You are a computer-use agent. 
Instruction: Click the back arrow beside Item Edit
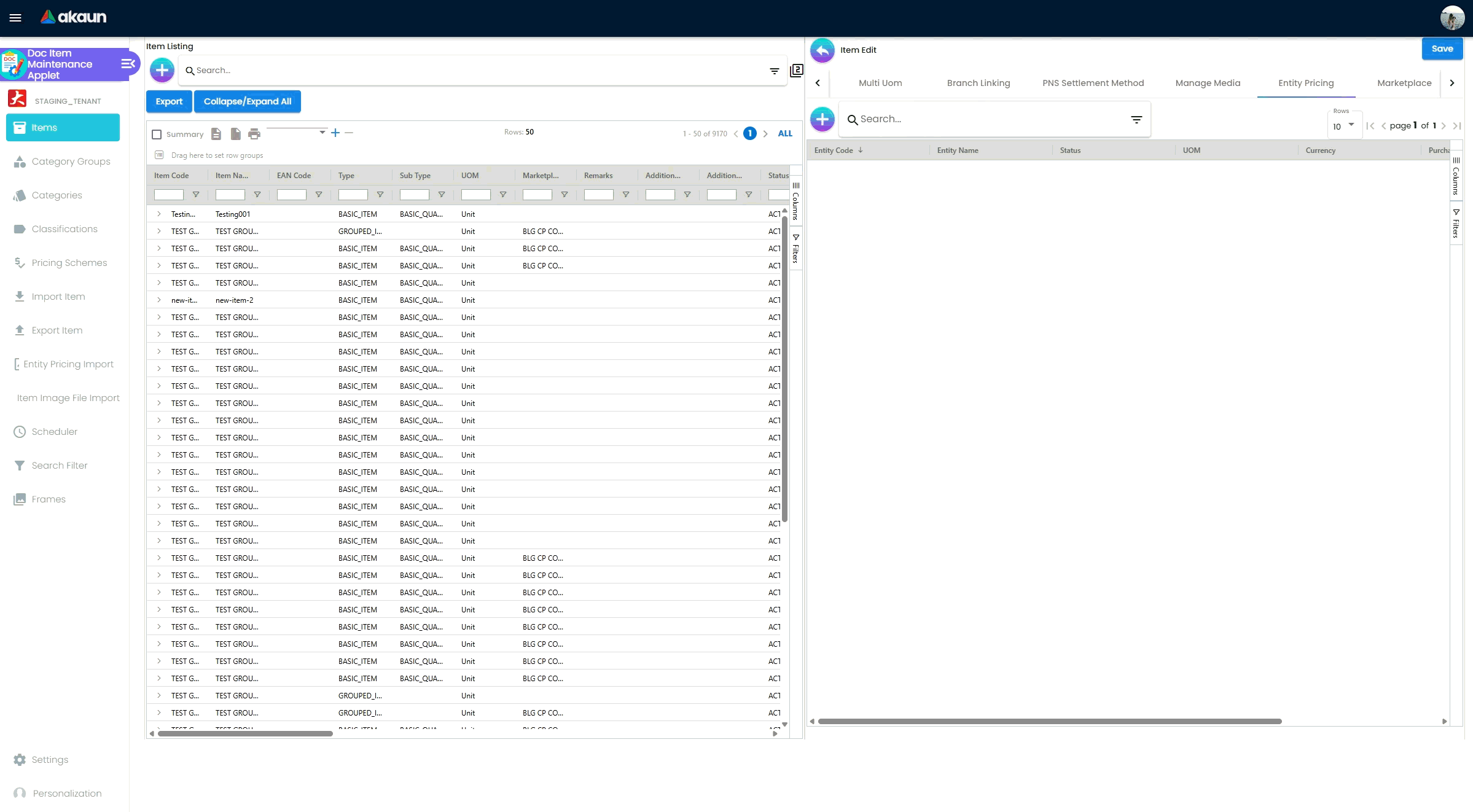[x=822, y=50]
